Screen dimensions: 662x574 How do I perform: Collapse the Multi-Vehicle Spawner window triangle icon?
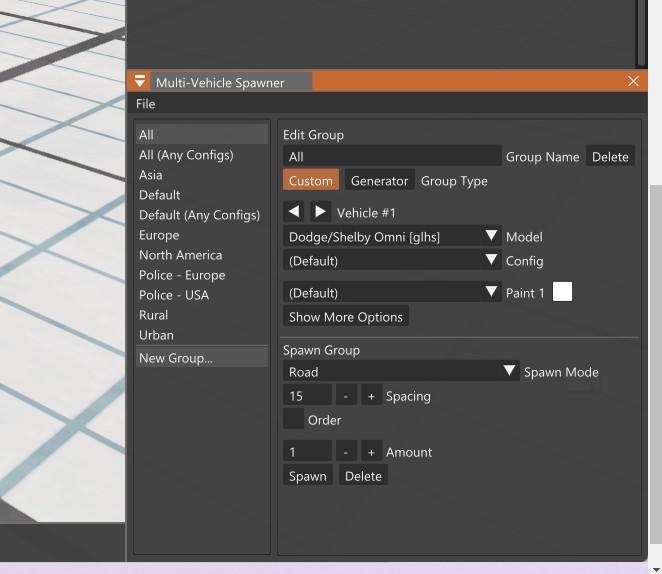point(140,82)
